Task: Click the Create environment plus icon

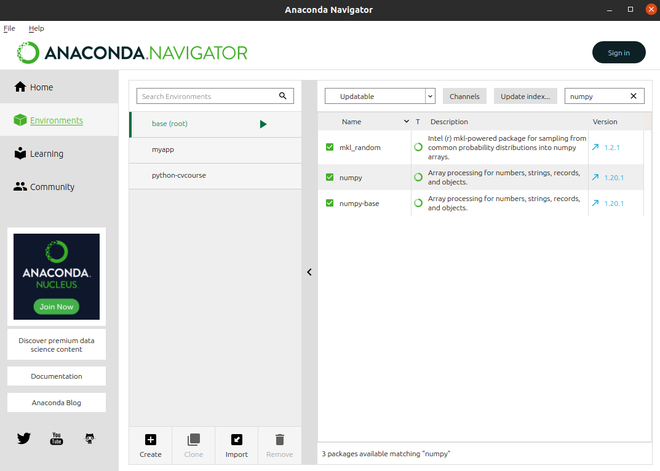Action: coord(150,439)
